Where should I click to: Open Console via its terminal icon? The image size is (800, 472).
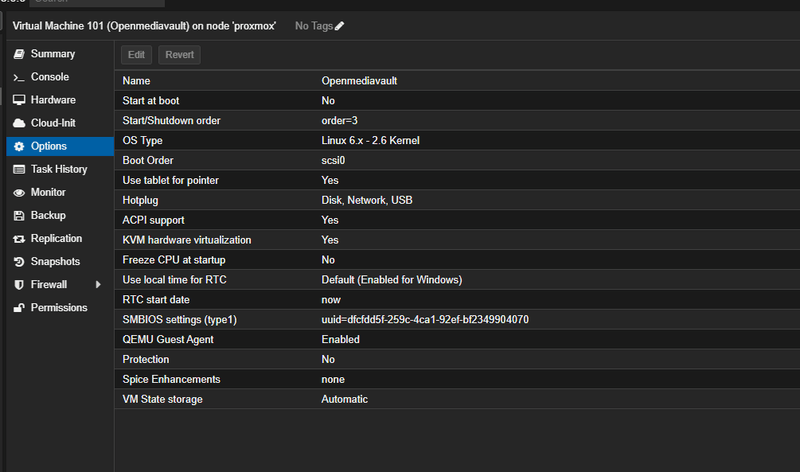point(19,77)
